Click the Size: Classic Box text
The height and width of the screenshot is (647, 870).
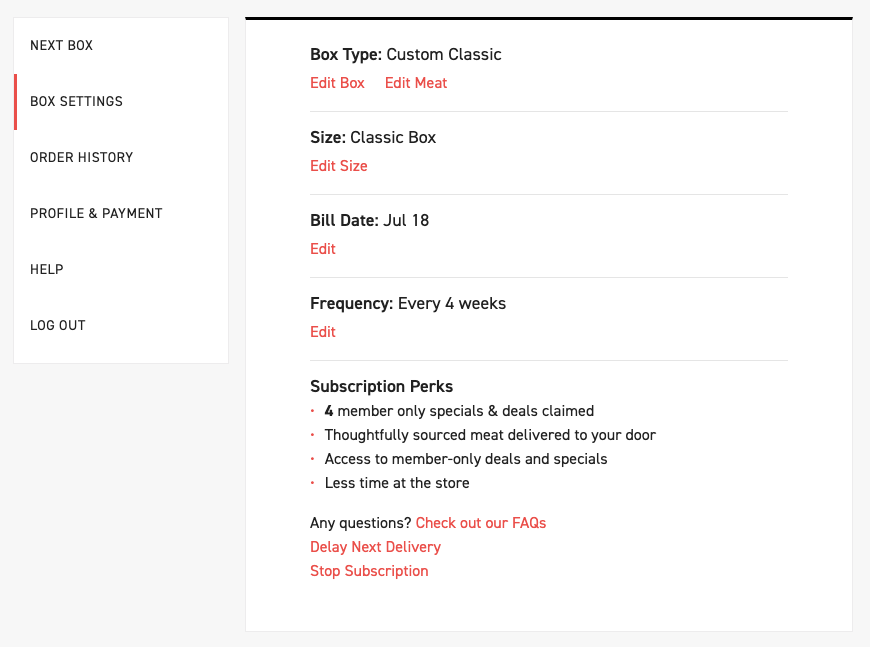(x=373, y=138)
